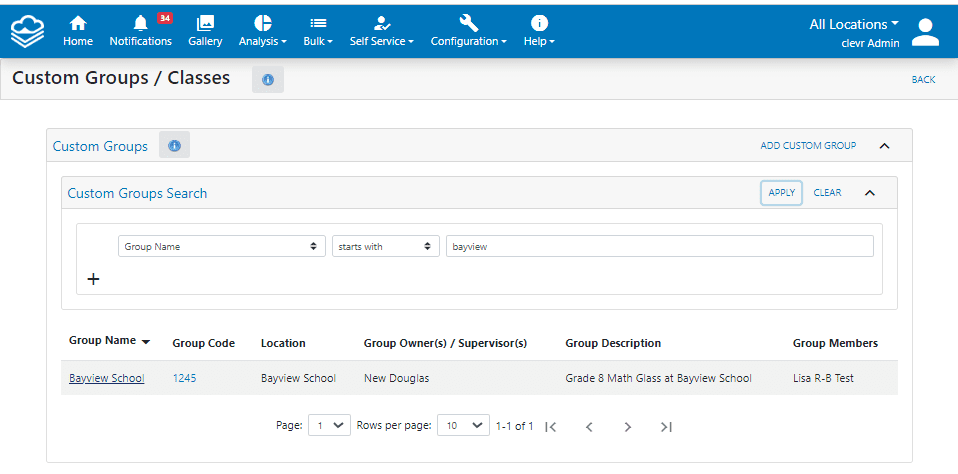Open the Rows per page dropdown
Screen dimensions: 958x474
(463, 426)
